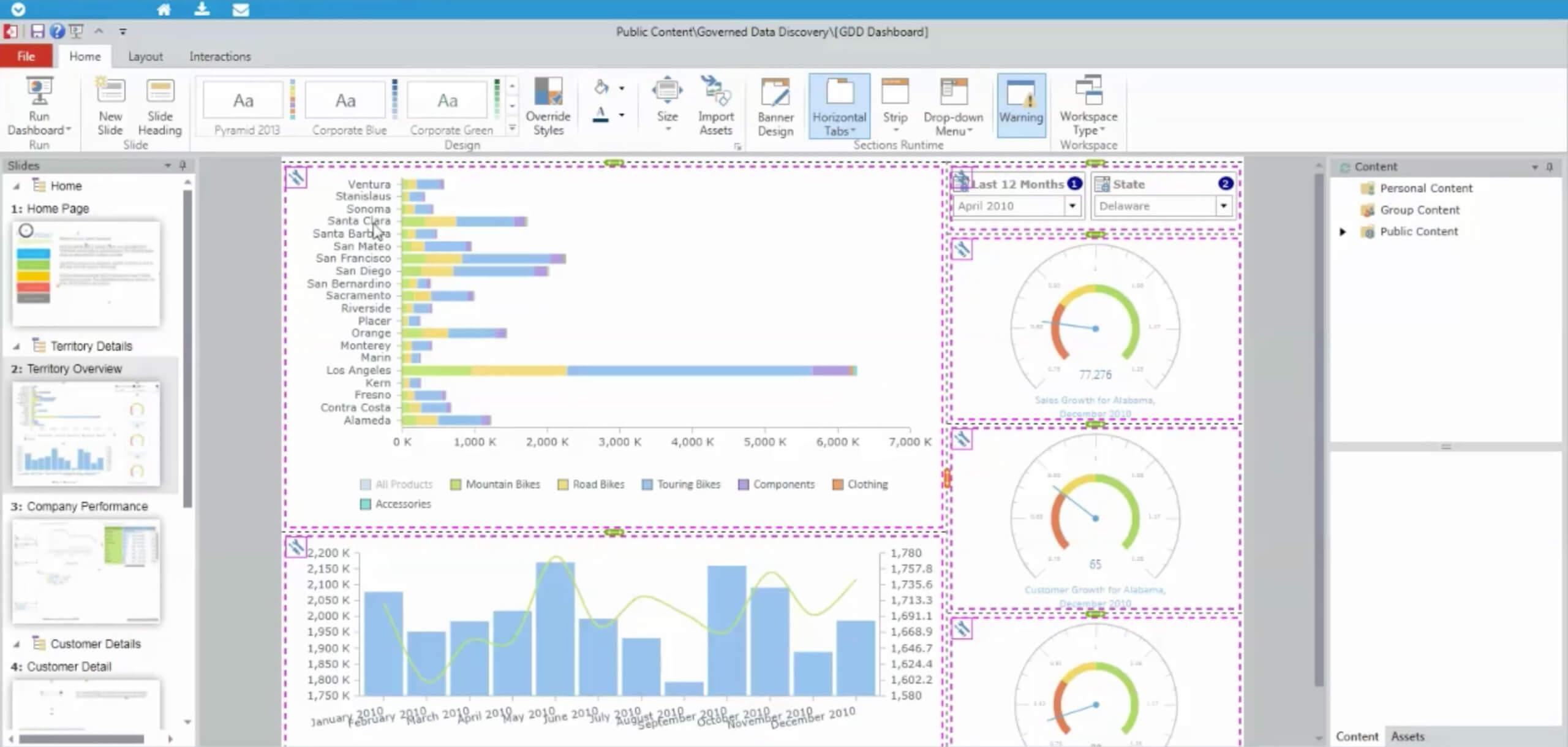The height and width of the screenshot is (747, 1568).
Task: Open the State dropdown showing Delaware
Action: pos(1223,206)
